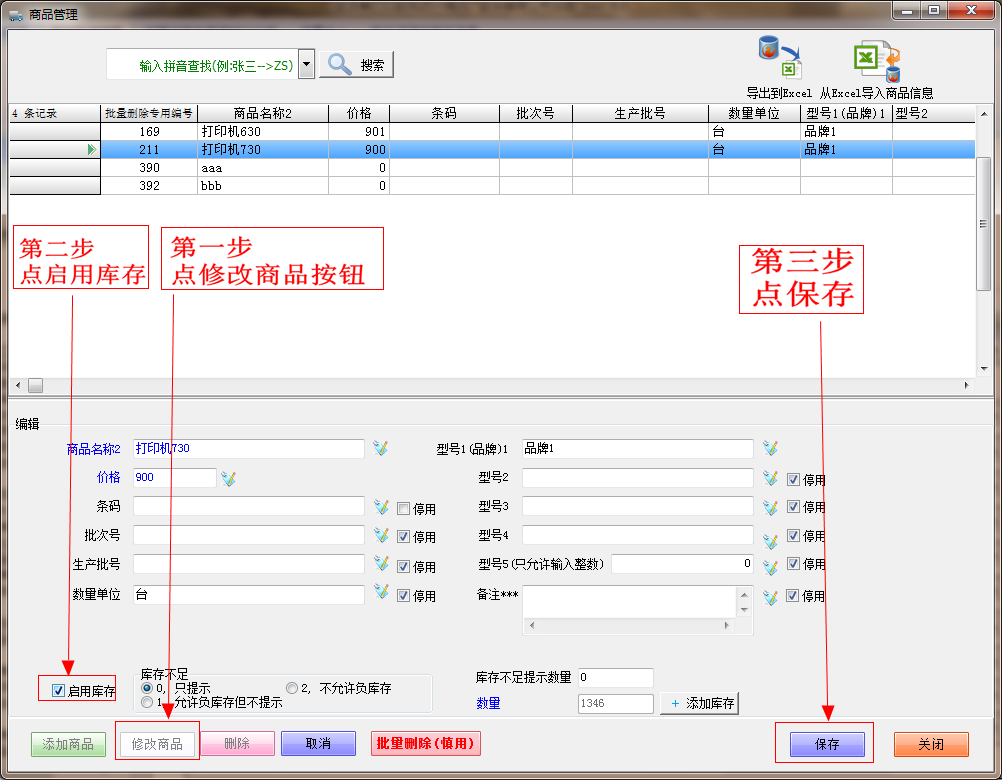Click the 关闭 button
1002x780 pixels.
931,744
